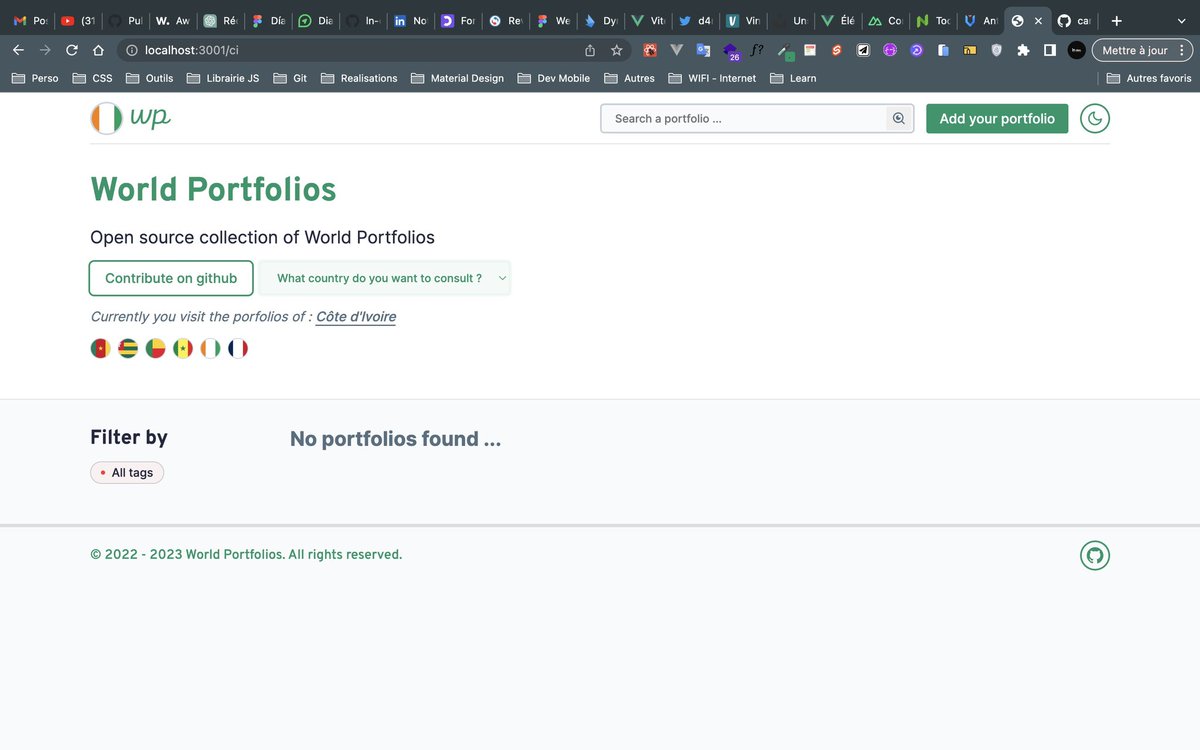Switch to the last GitHub tab
This screenshot has height=750, width=1200.
click(x=1075, y=20)
